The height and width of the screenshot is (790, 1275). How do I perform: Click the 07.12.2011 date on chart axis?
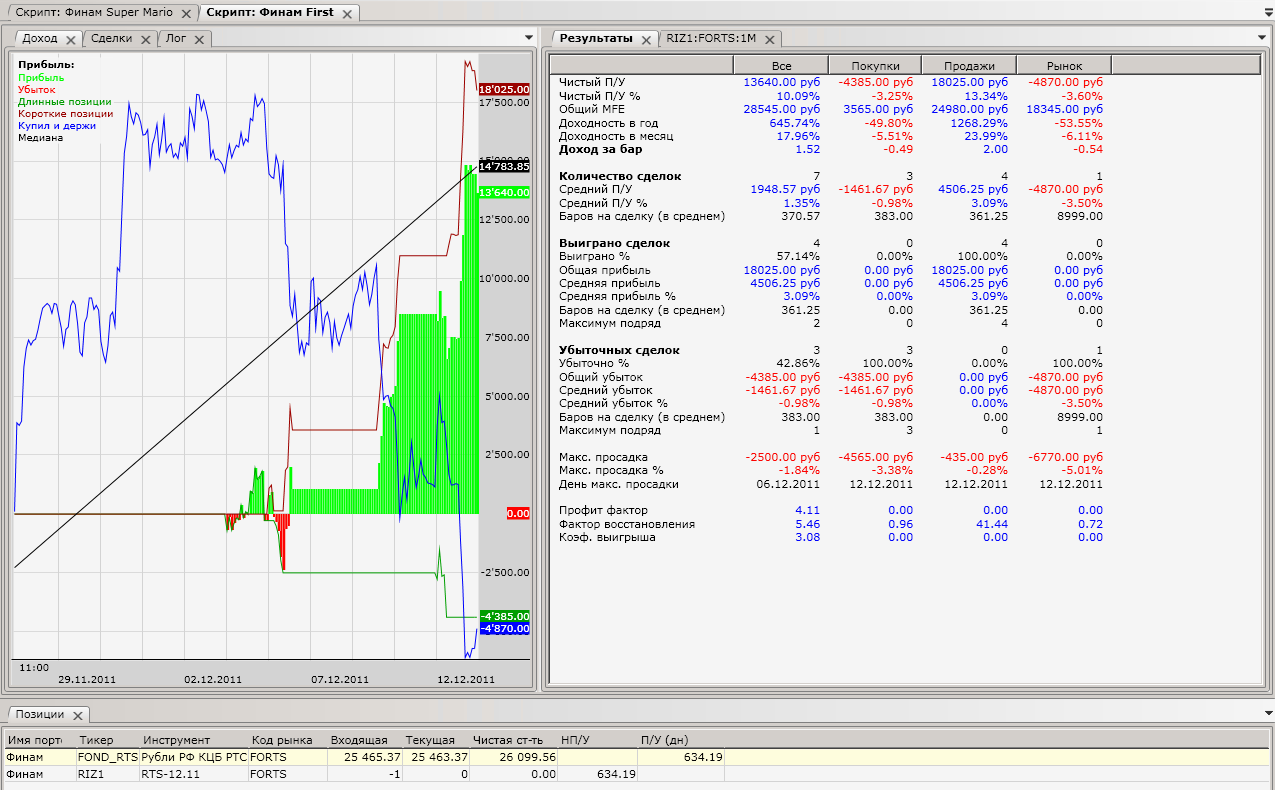(x=340, y=679)
